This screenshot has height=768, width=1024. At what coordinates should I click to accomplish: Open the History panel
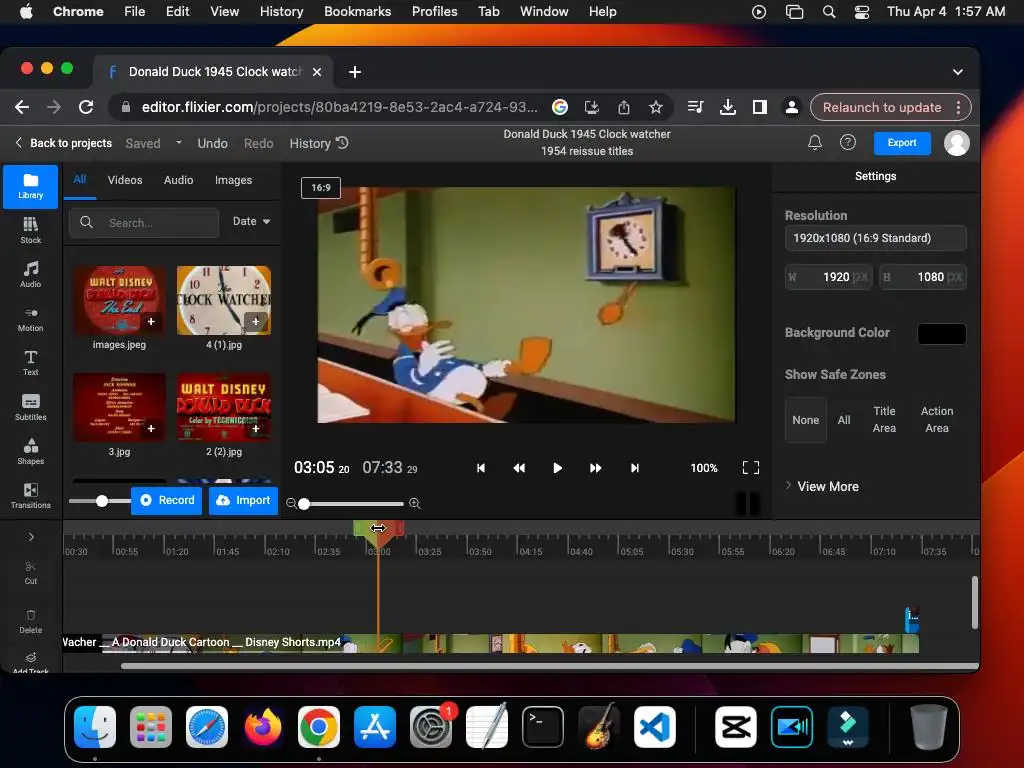pyautogui.click(x=319, y=143)
